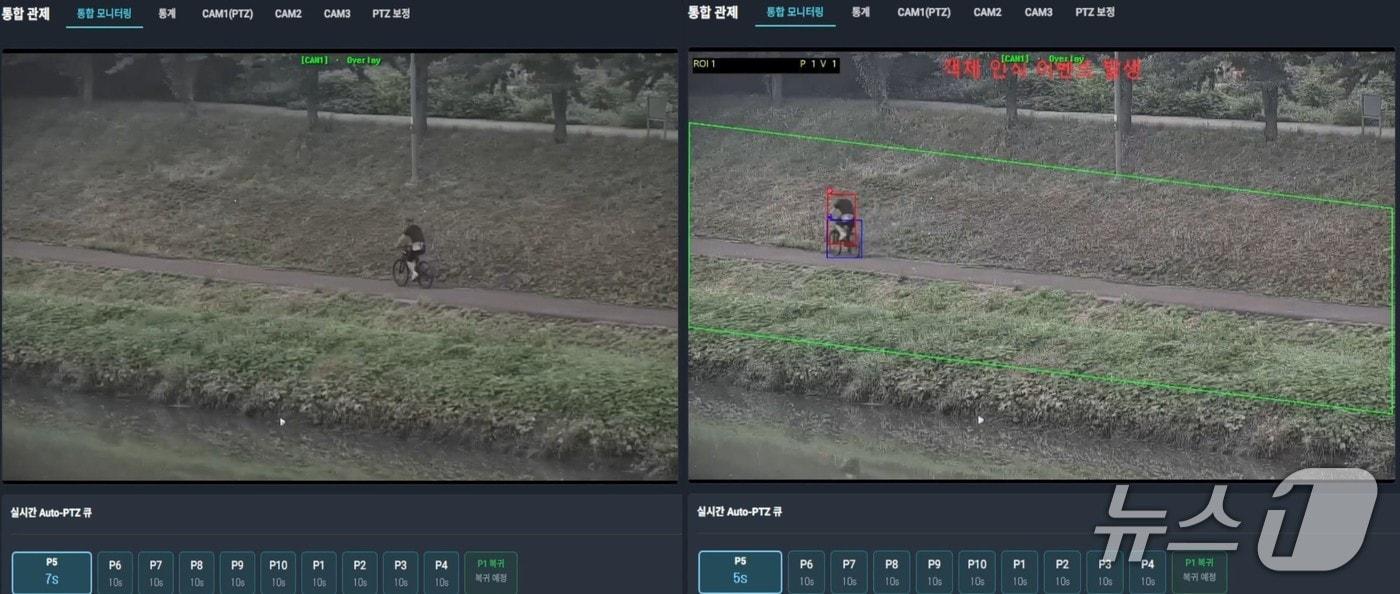Image resolution: width=1400 pixels, height=594 pixels.
Task: Click the red 객체 인식 이벤트 발생 alert text
Action: 1043,69
